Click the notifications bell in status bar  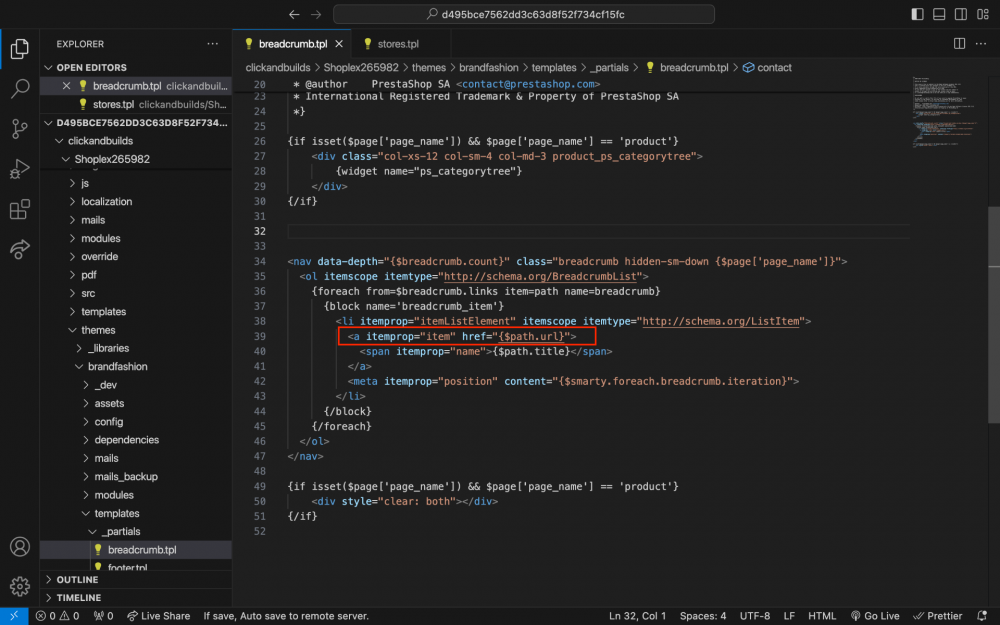tap(984, 615)
